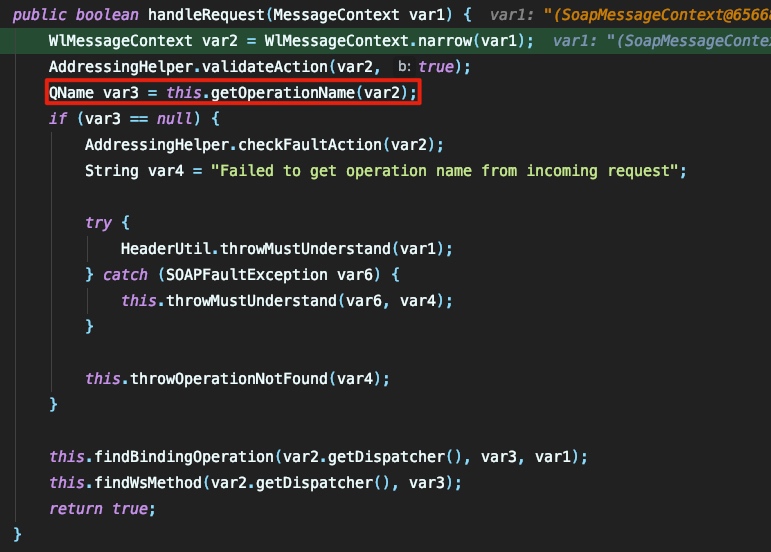Click the 'return true;' statement

(x=103, y=509)
